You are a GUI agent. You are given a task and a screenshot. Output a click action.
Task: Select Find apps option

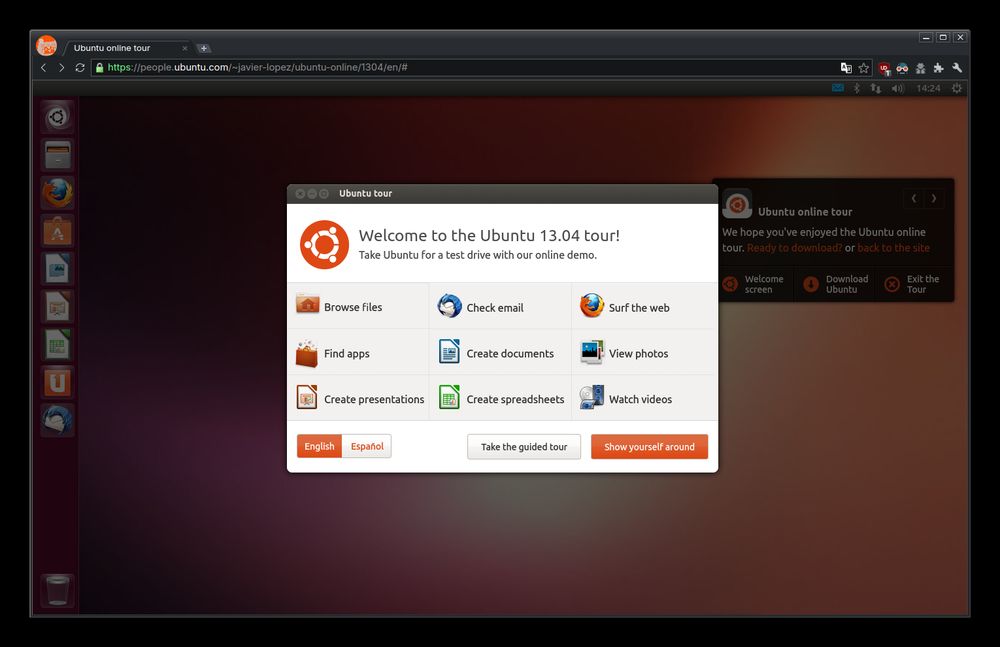358,352
